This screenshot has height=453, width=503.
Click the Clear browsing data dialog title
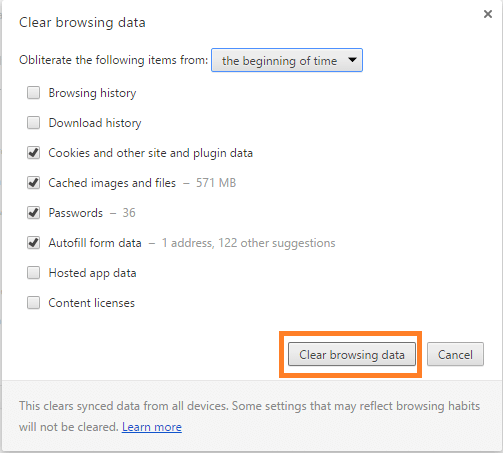82,23
